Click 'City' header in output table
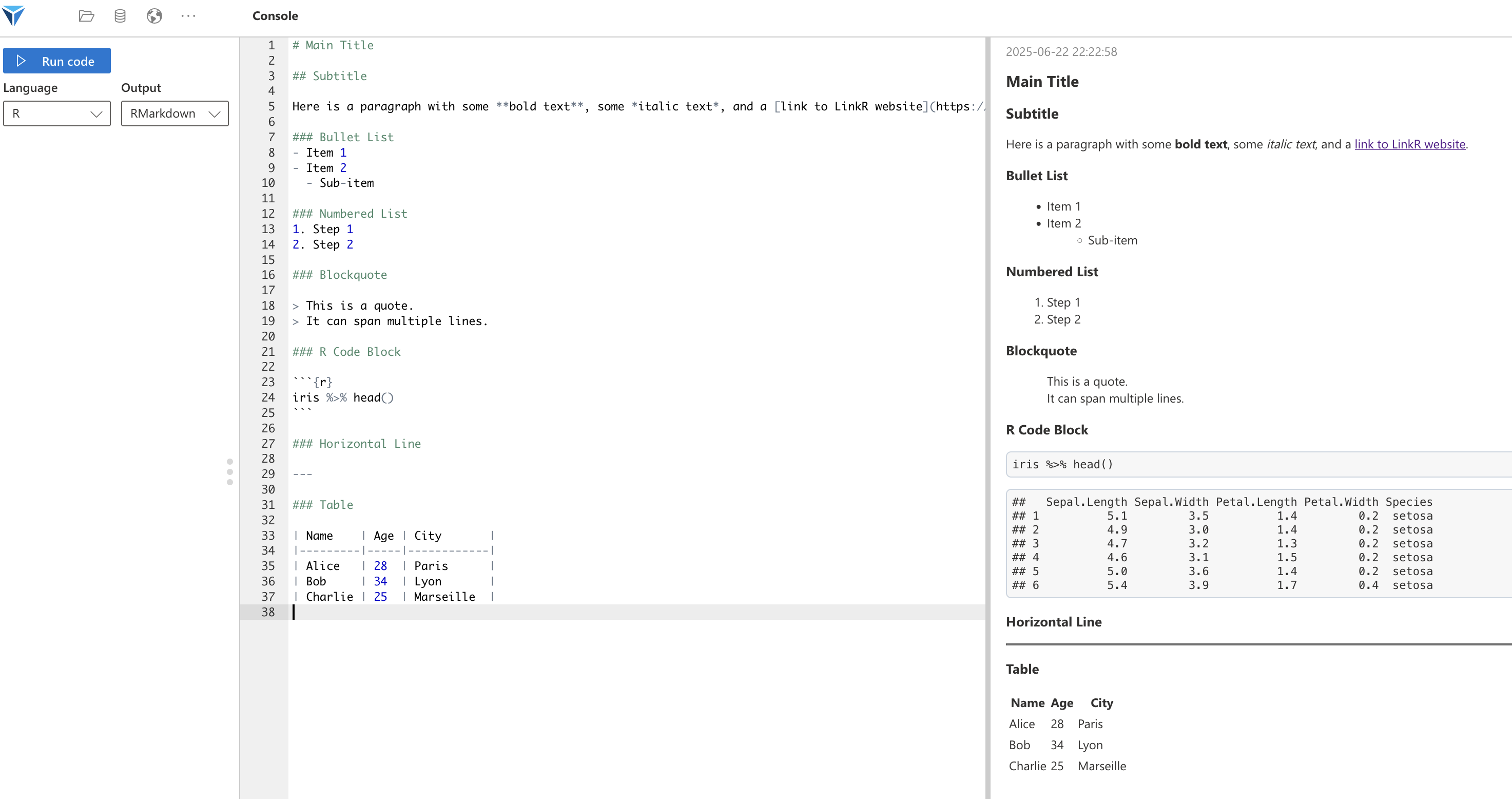The image size is (1512, 799). (x=1102, y=703)
